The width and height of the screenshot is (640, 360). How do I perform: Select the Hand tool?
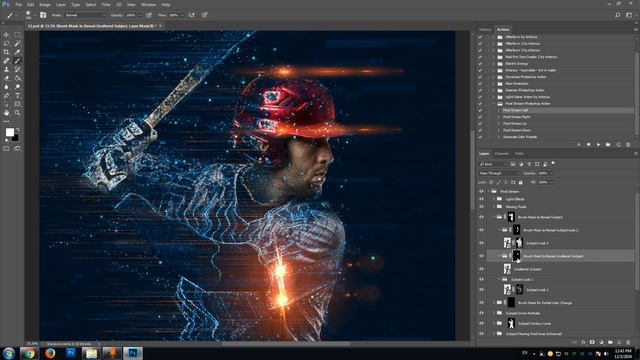(6, 113)
